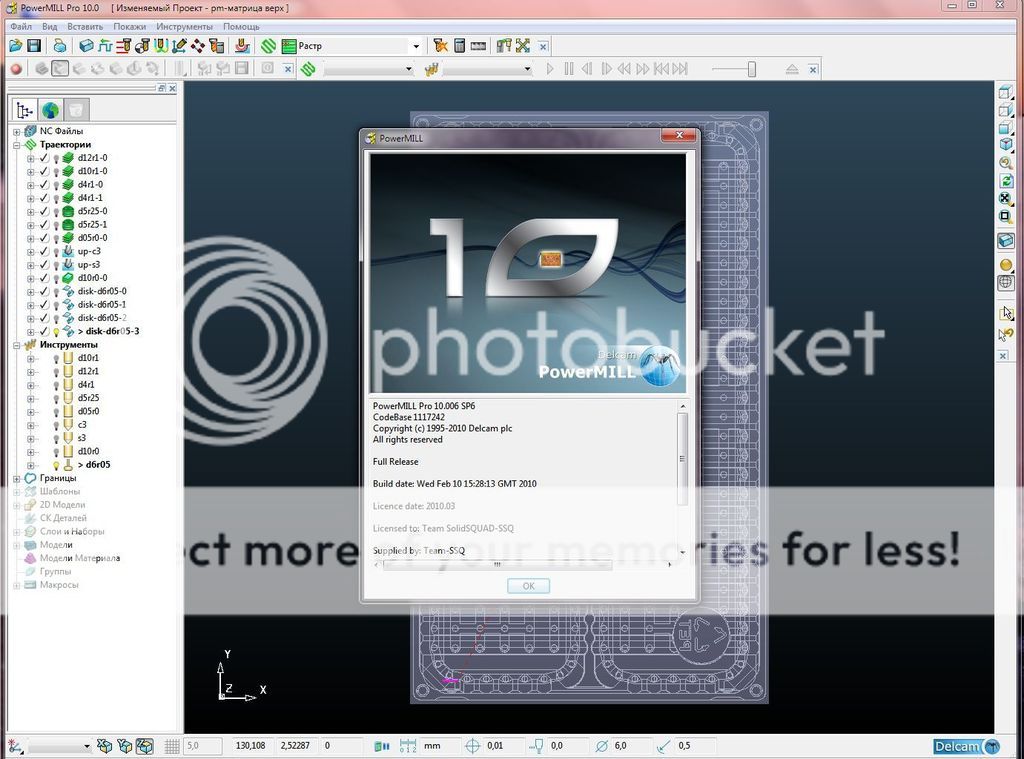The height and width of the screenshot is (759, 1024).
Task: Click the Save Project floppy disk icon
Action: pyautogui.click(x=33, y=46)
